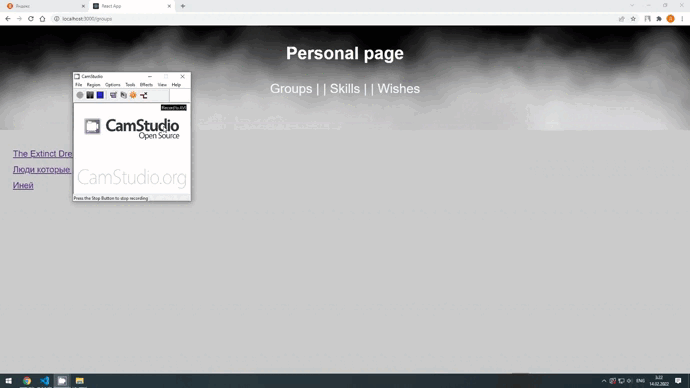The width and height of the screenshot is (690, 388).
Task: Open Windows notification center
Action: pyautogui.click(x=678, y=381)
